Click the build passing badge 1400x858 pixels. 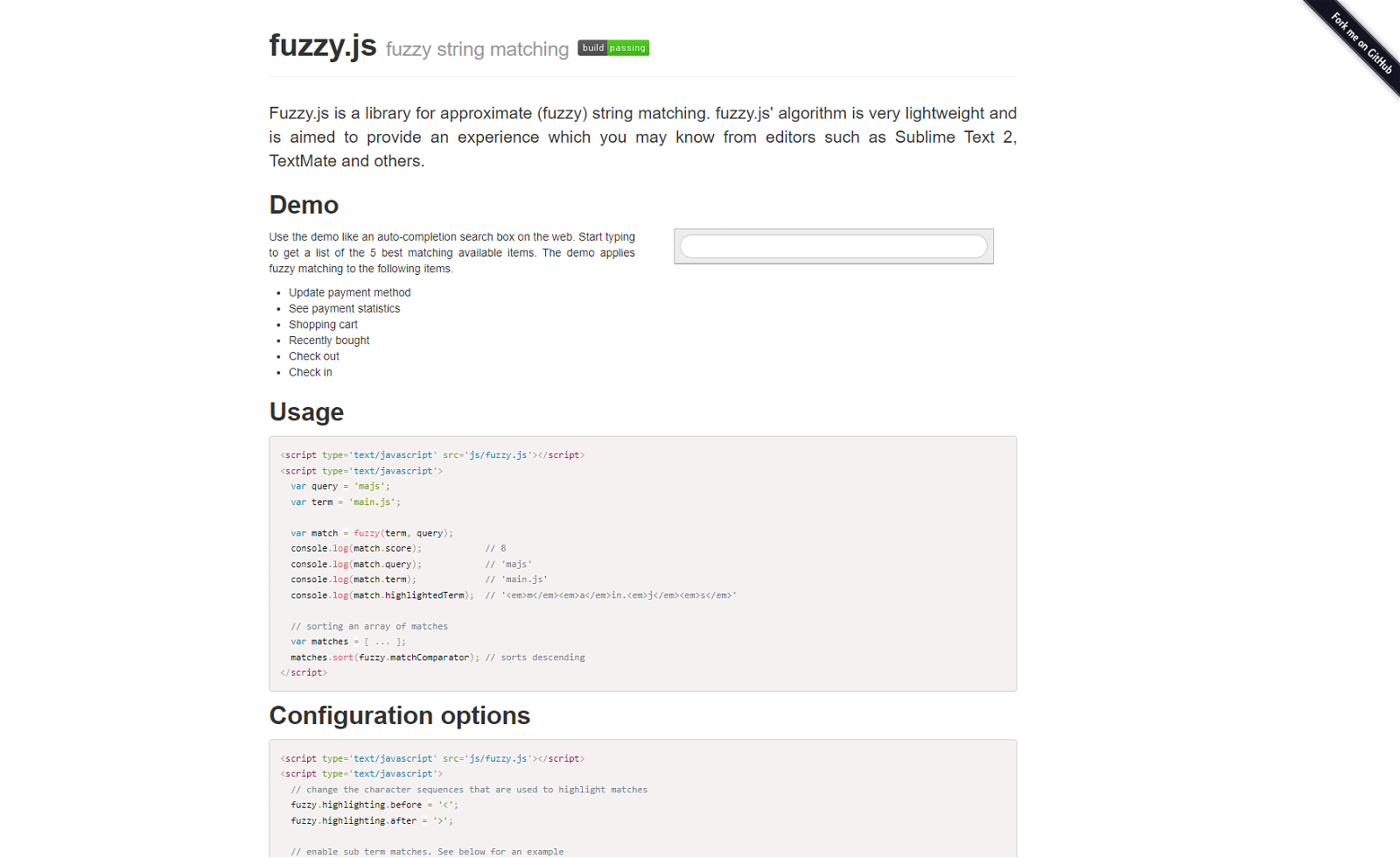click(613, 48)
